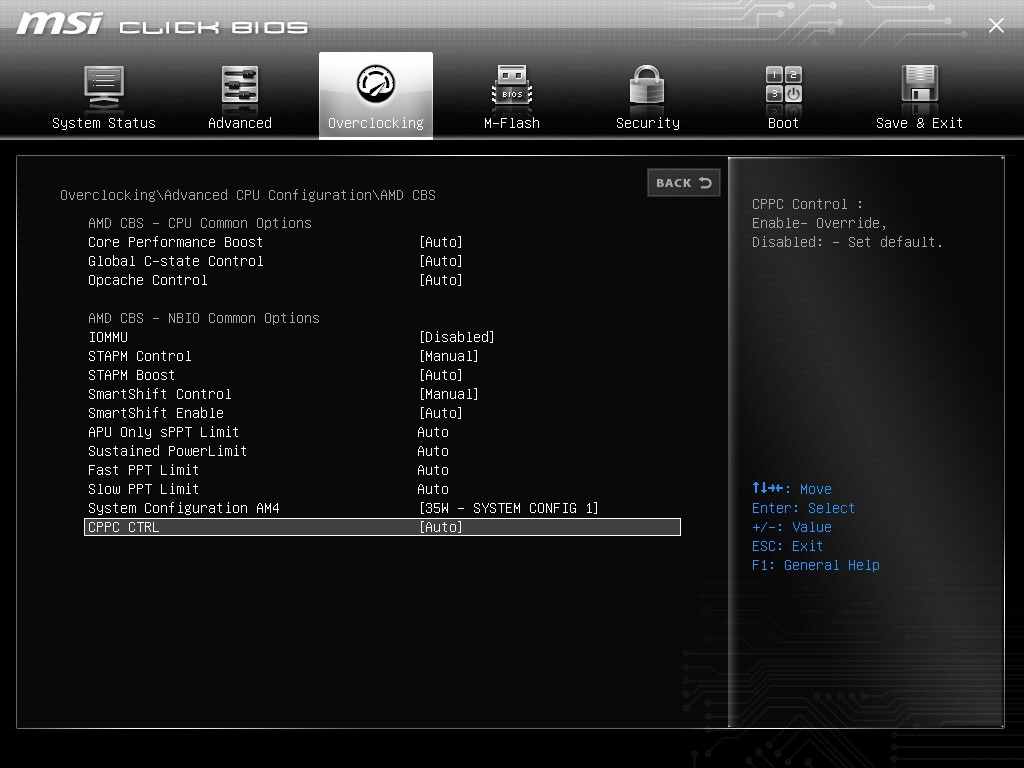Select the Core Performance Boost row label
Screen dimensions: 1024x768
click(x=176, y=242)
